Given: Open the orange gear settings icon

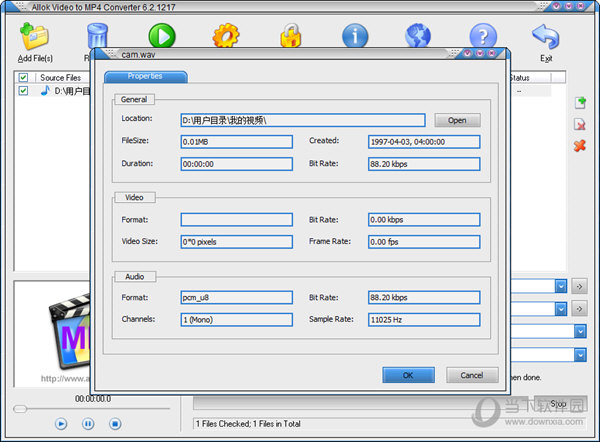Looking at the screenshot, I should [x=226, y=36].
